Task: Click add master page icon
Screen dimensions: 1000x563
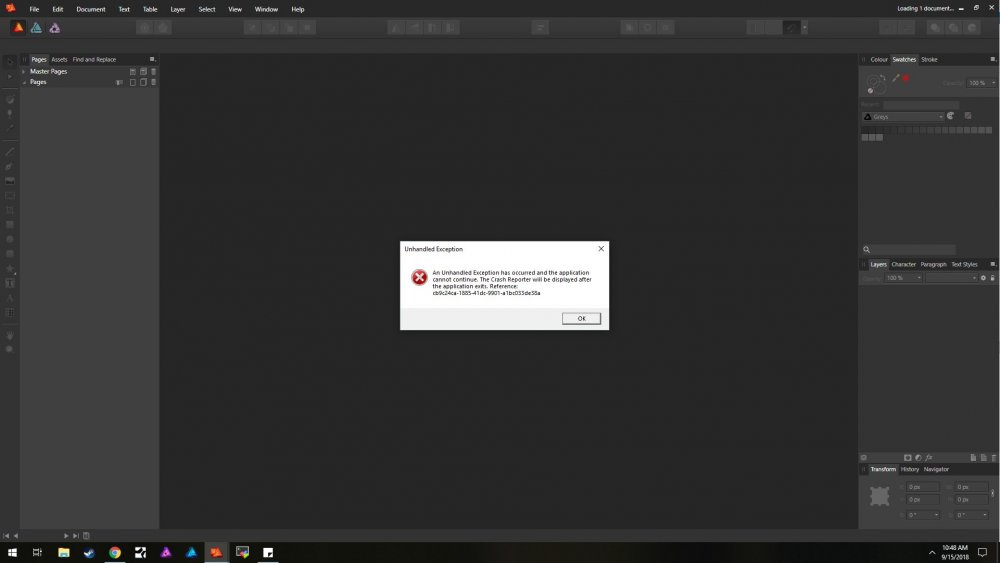Action: [x=133, y=71]
